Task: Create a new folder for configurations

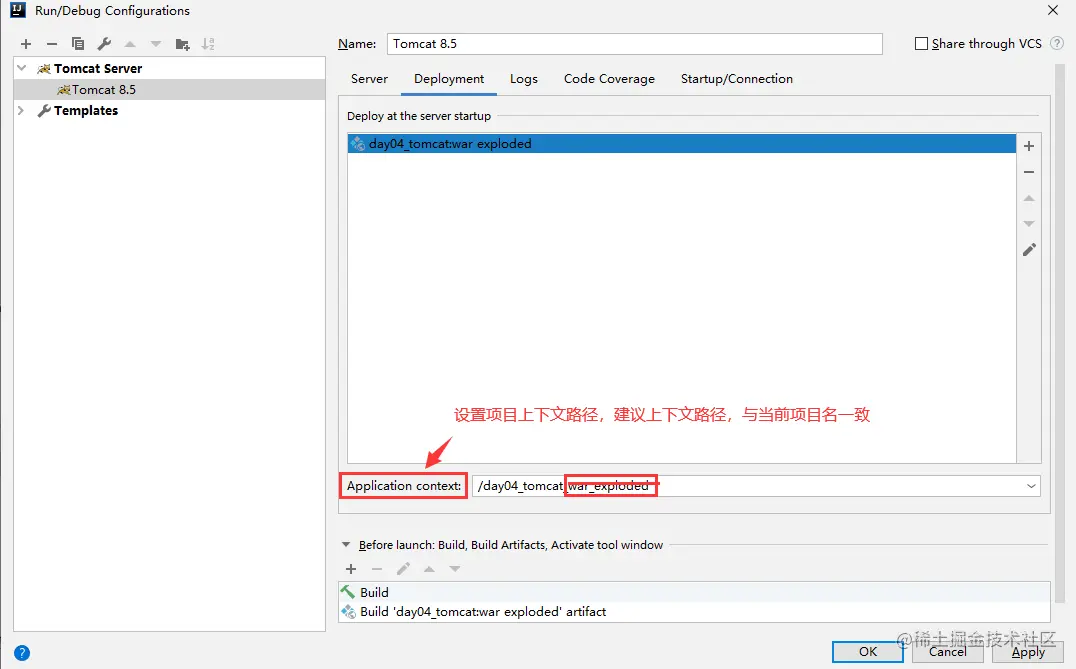Action: (x=183, y=45)
